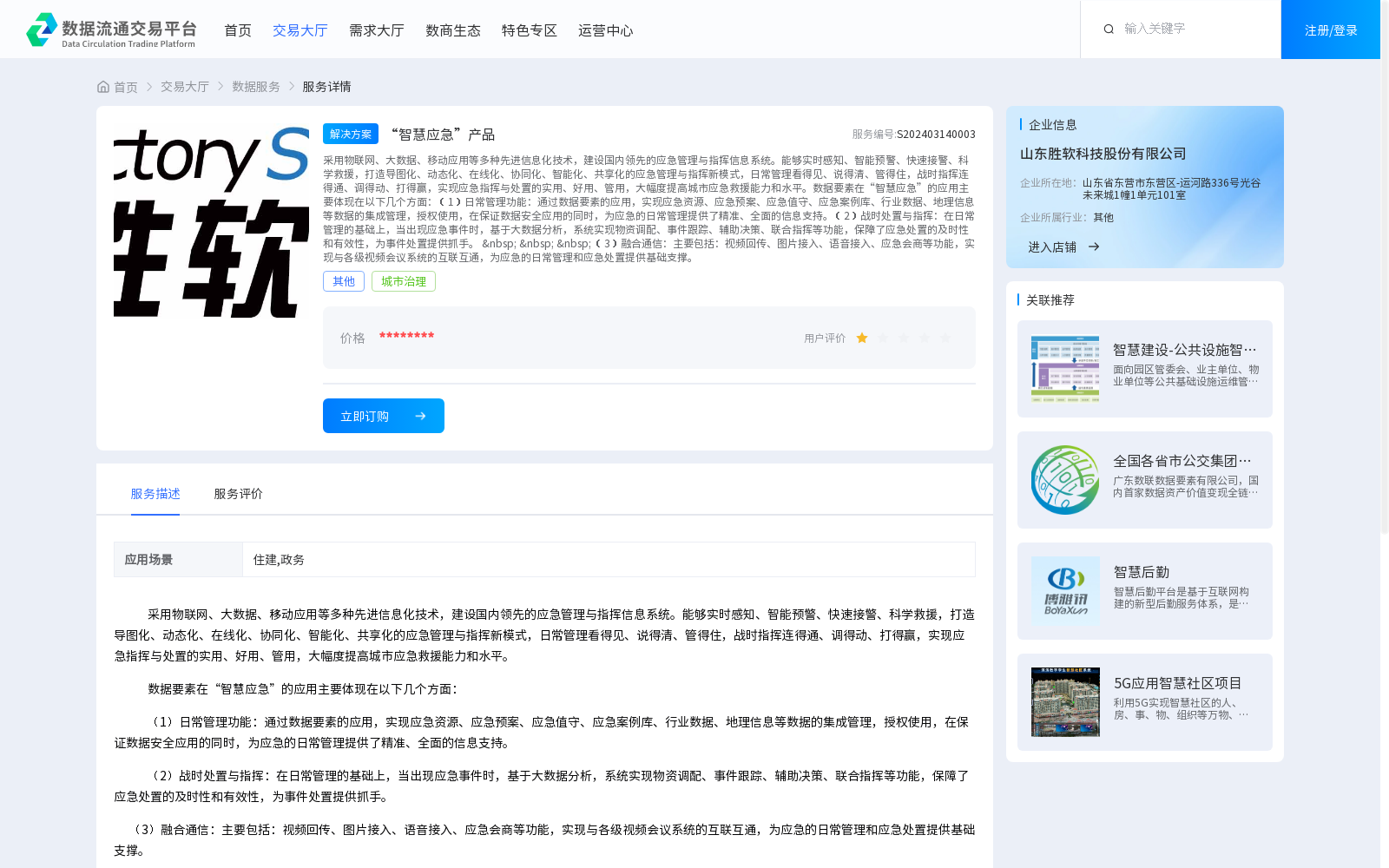Click the 智慧后勤 title
The width and height of the screenshot is (1389, 868).
(x=1142, y=572)
